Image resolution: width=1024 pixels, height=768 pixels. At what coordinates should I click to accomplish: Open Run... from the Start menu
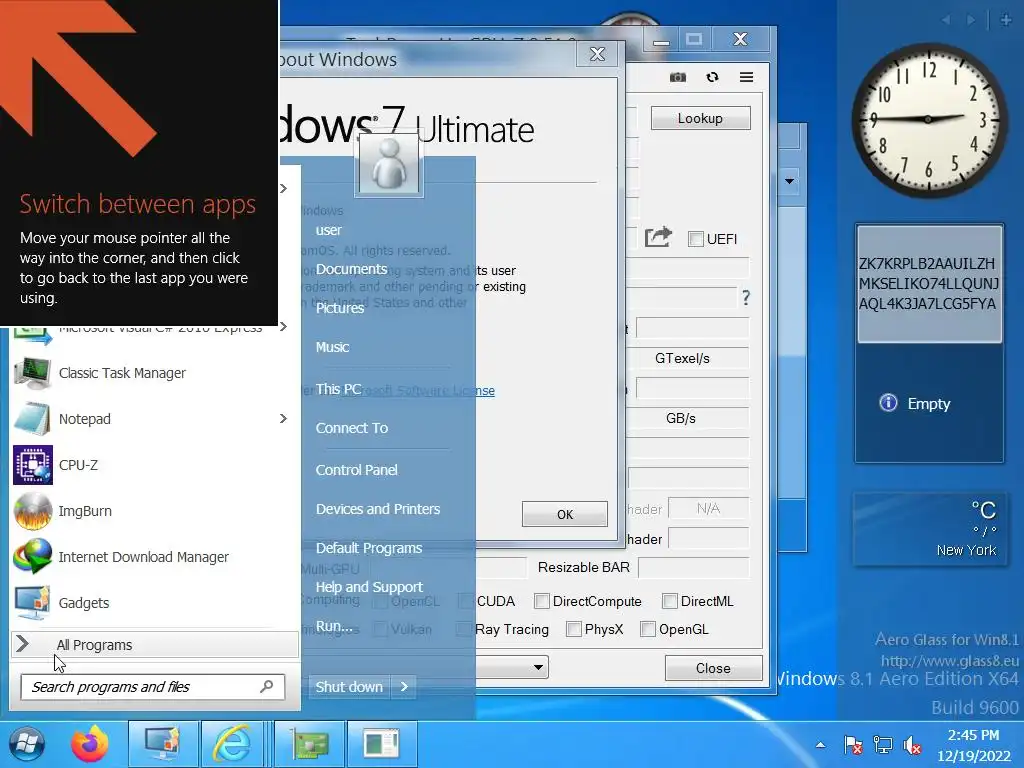pos(334,626)
